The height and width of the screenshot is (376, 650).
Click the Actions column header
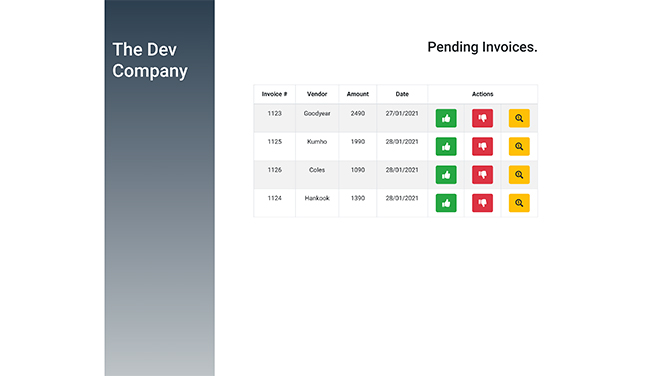click(x=483, y=94)
